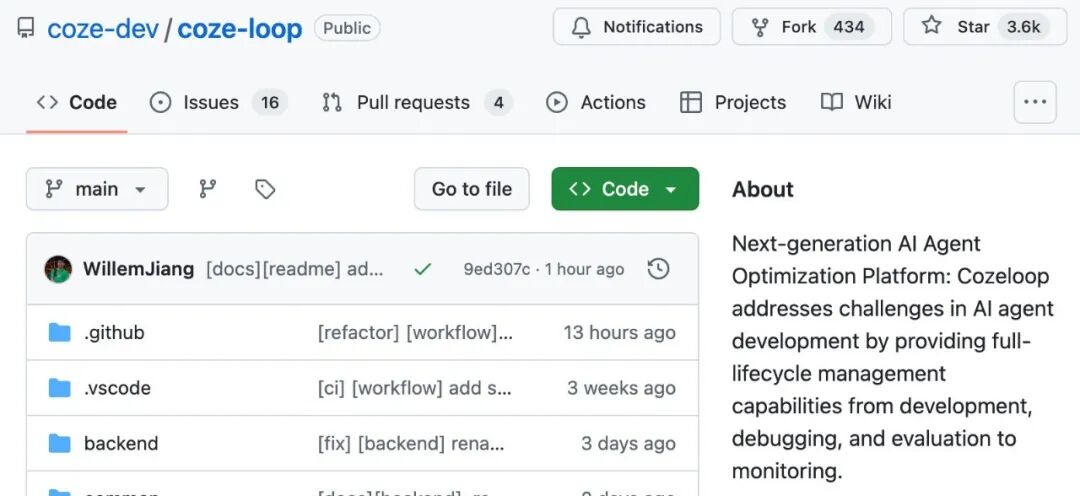View branches via the branch icon
This screenshot has width=1080, height=496.
click(207, 189)
